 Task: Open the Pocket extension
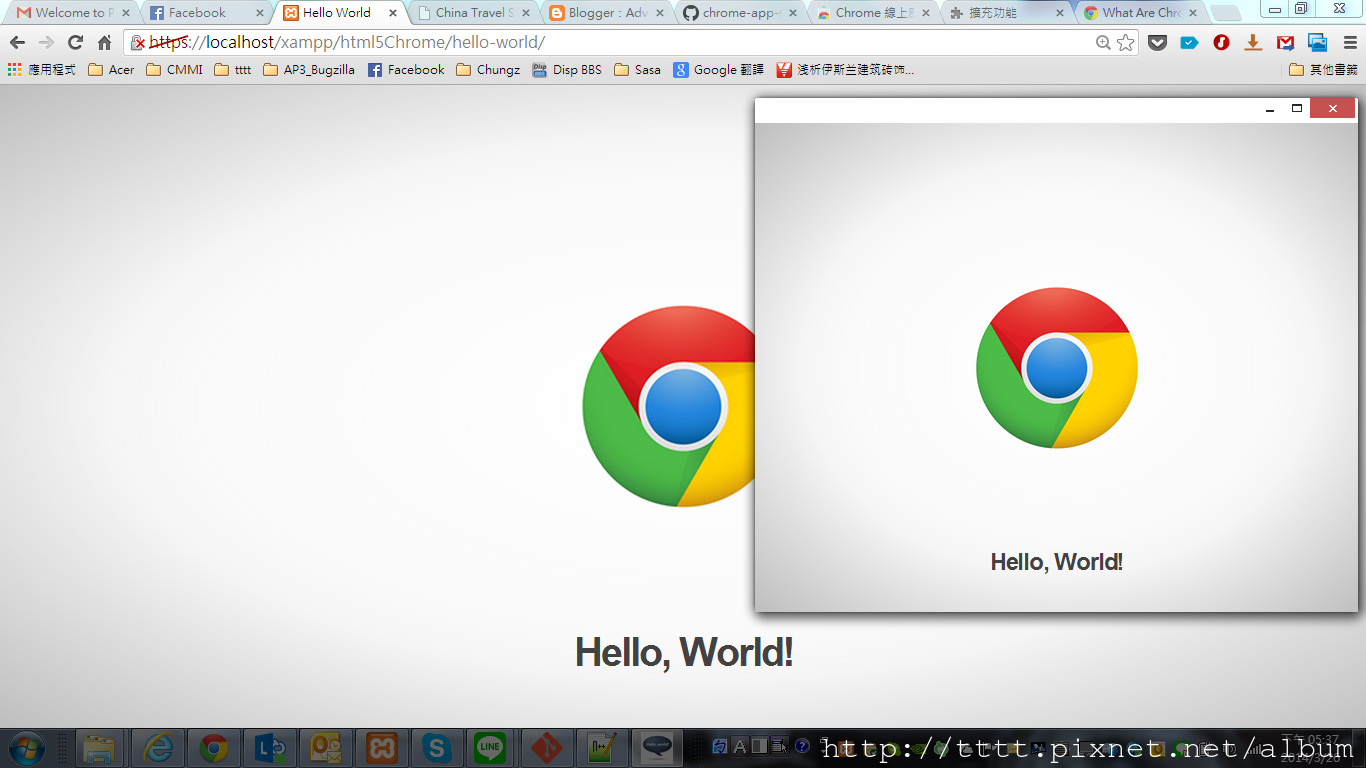(1157, 43)
